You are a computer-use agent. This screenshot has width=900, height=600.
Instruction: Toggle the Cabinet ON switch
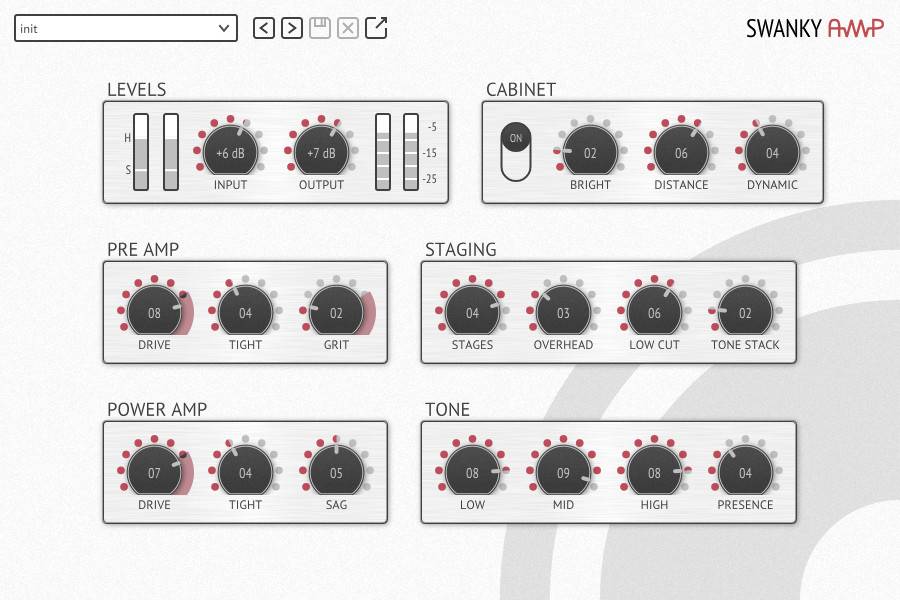click(x=516, y=153)
